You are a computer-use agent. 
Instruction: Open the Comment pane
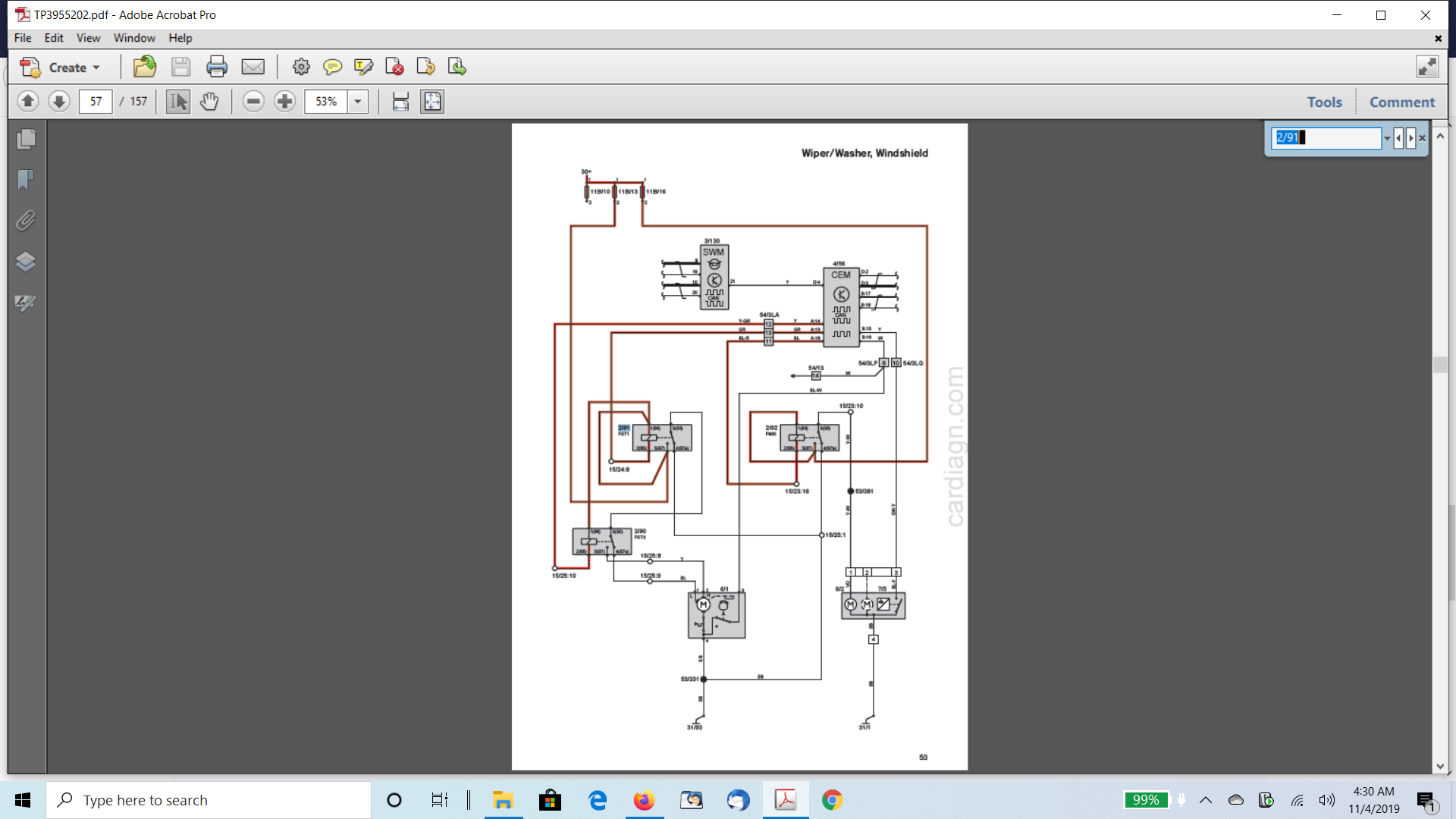click(x=1401, y=102)
